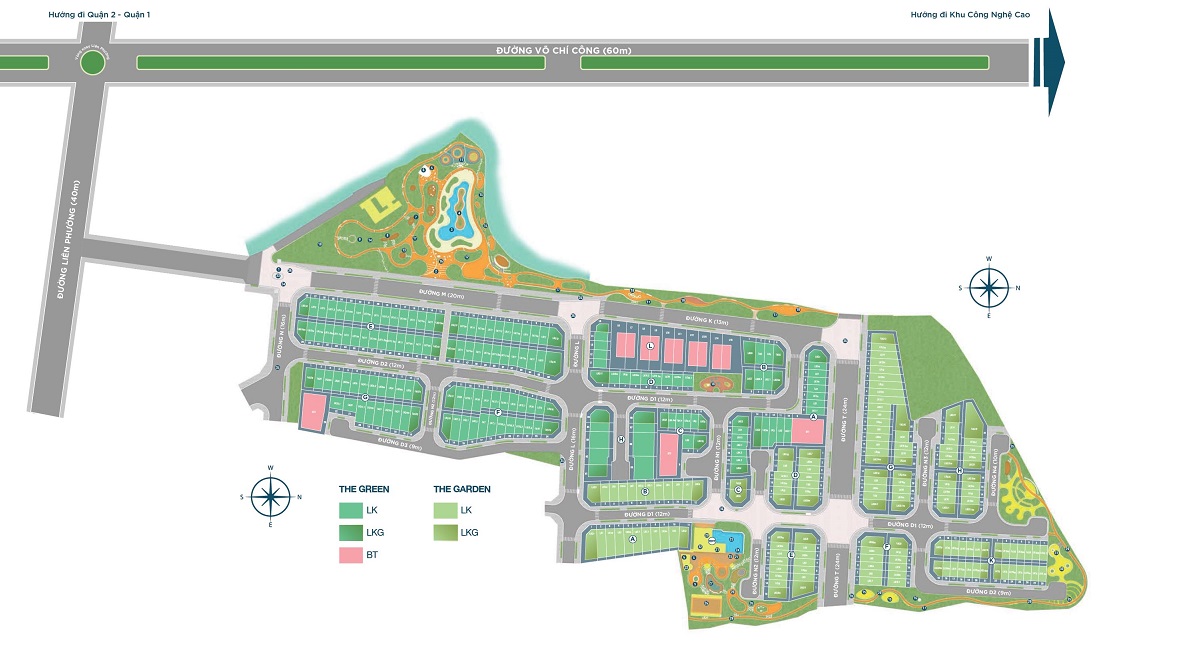Select The Garden LK legend swatch
This screenshot has width=1197, height=646.
445,511
